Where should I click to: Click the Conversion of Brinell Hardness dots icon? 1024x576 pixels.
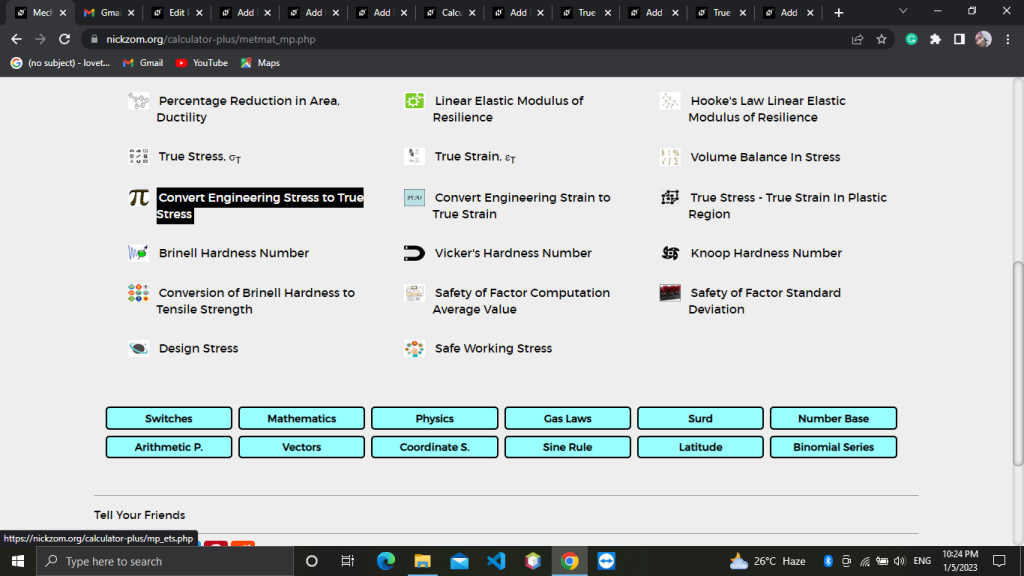click(x=138, y=293)
